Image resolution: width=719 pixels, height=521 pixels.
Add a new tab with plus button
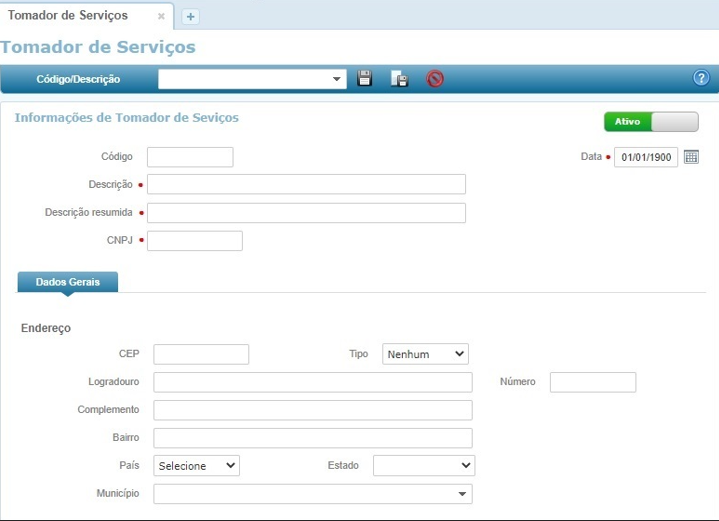pos(191,16)
